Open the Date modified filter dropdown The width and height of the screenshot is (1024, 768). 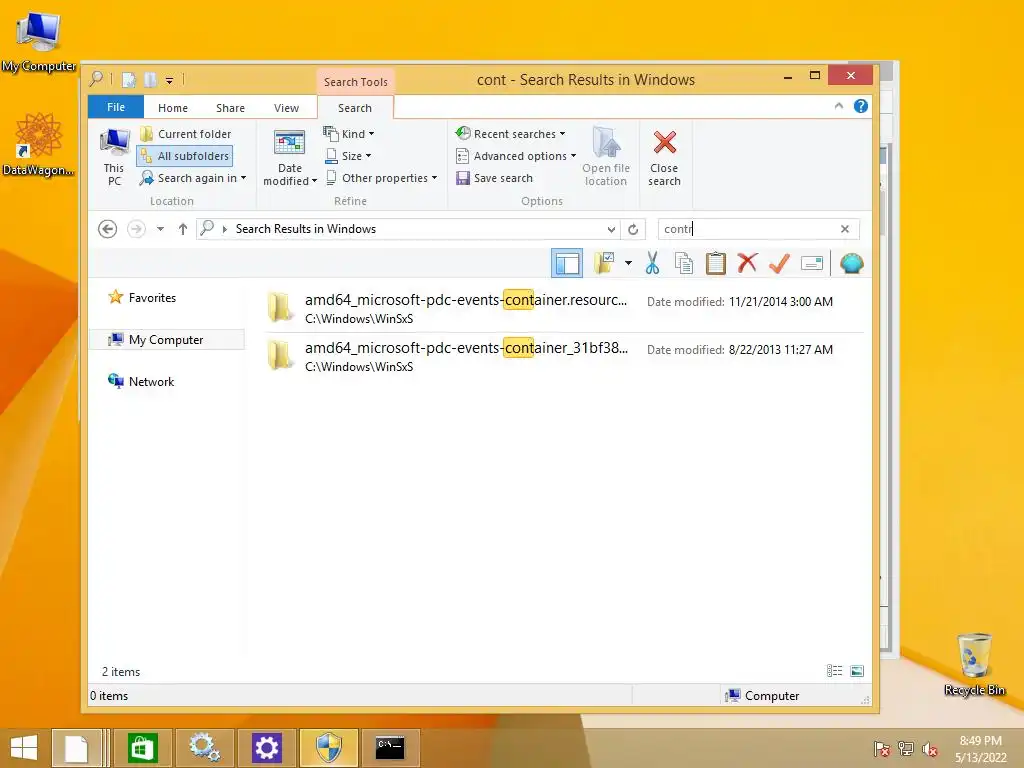pos(289,157)
